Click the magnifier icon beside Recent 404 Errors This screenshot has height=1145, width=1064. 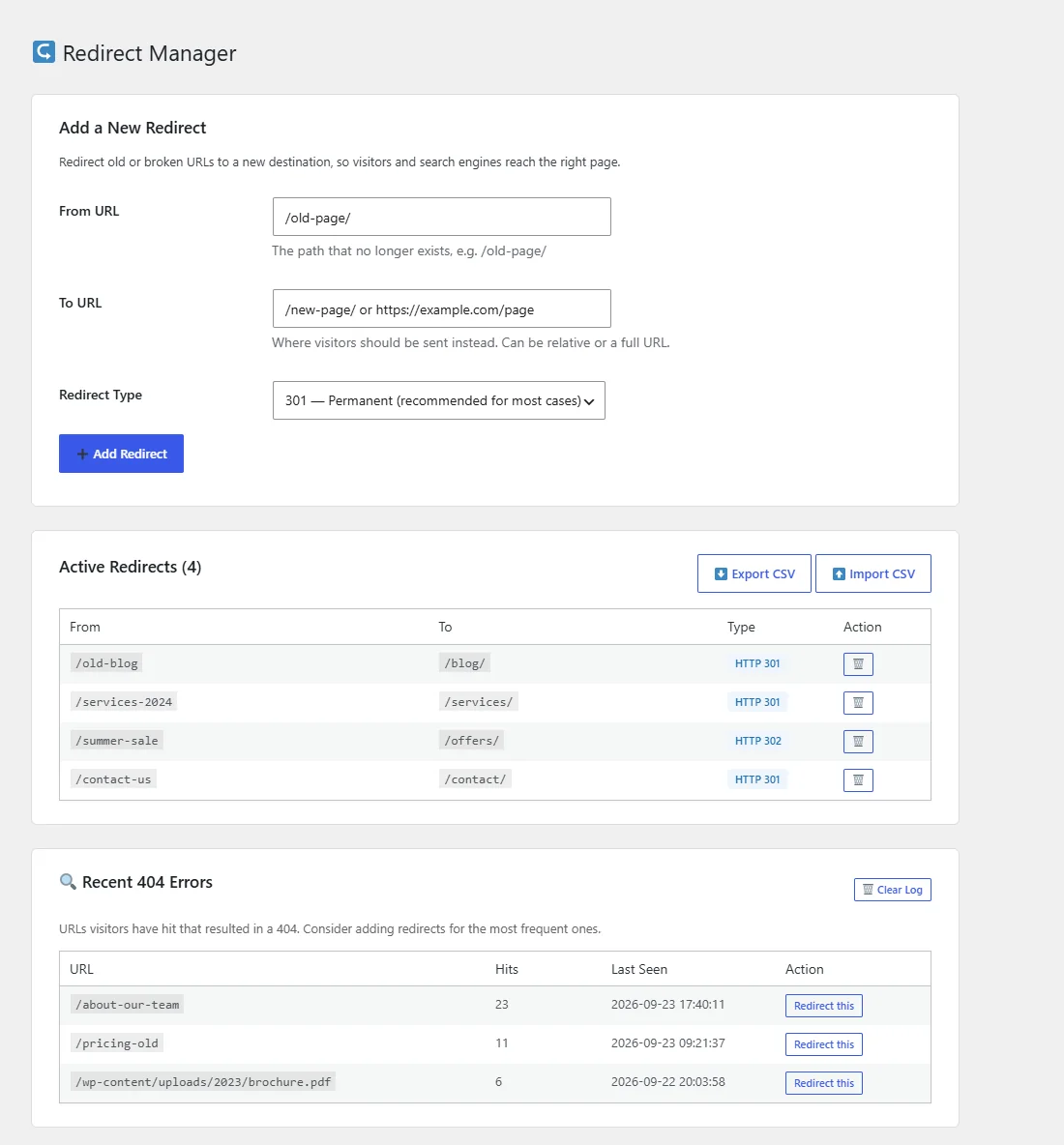pyautogui.click(x=68, y=881)
